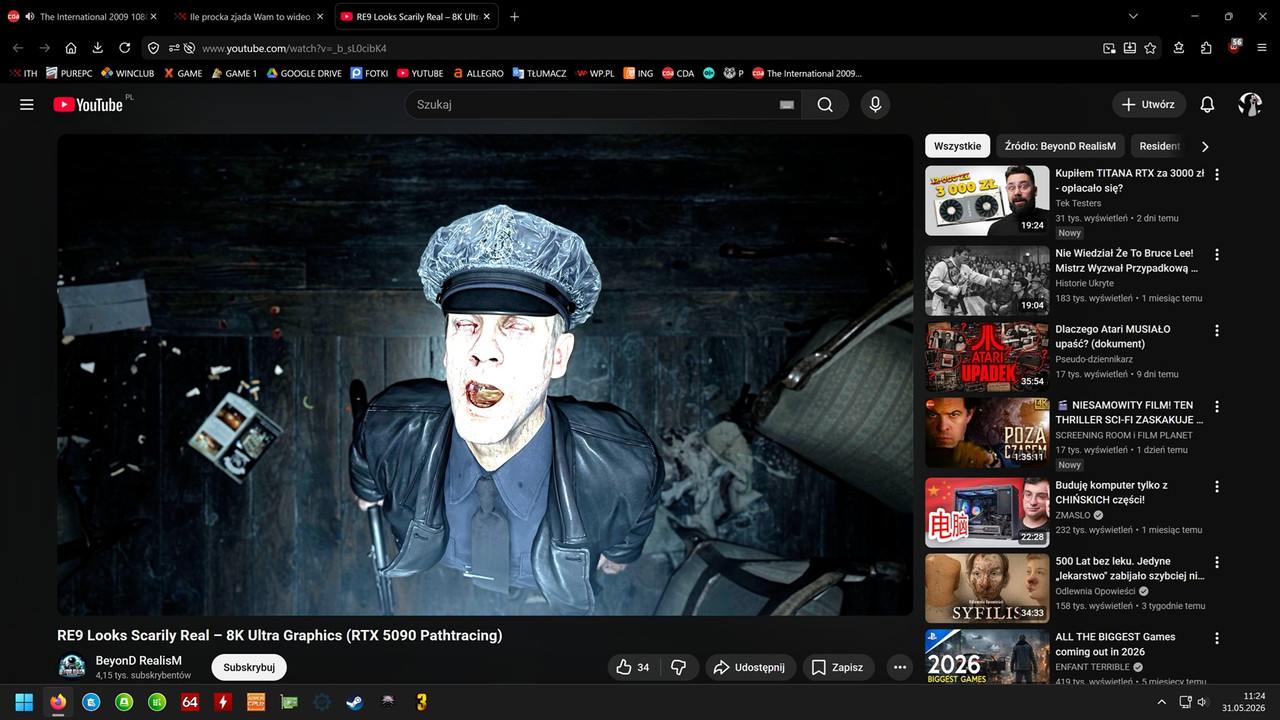1280x720 pixels.
Task: Switch to Ile procka zjada Wam tab
Action: [249, 17]
